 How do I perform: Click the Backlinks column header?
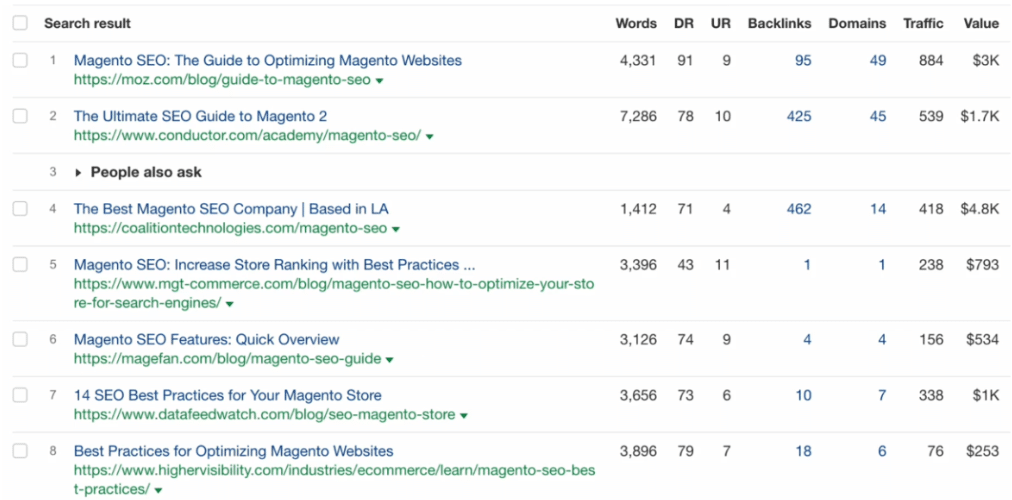click(x=780, y=24)
